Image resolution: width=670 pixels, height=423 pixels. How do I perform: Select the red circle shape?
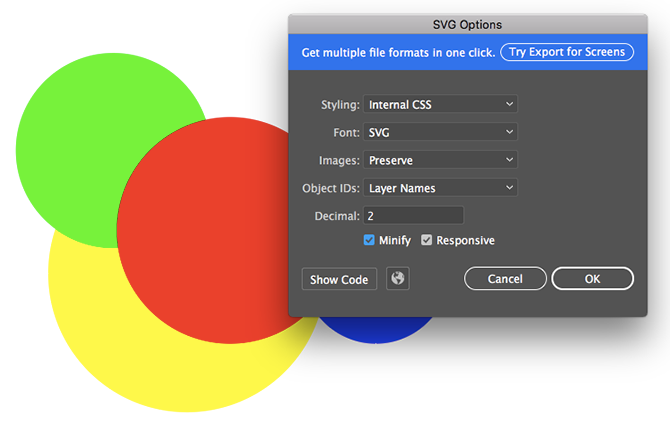pos(200,230)
